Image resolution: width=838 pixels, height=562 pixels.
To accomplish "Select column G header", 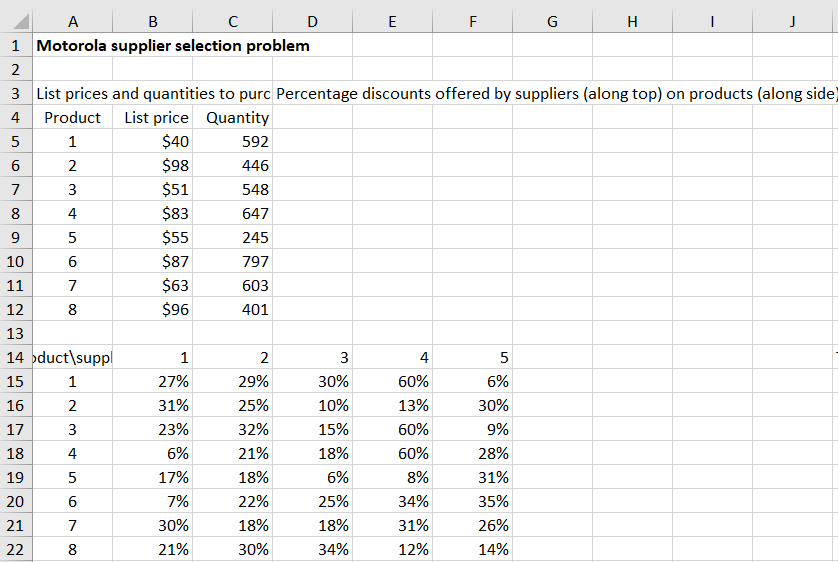I will point(552,22).
